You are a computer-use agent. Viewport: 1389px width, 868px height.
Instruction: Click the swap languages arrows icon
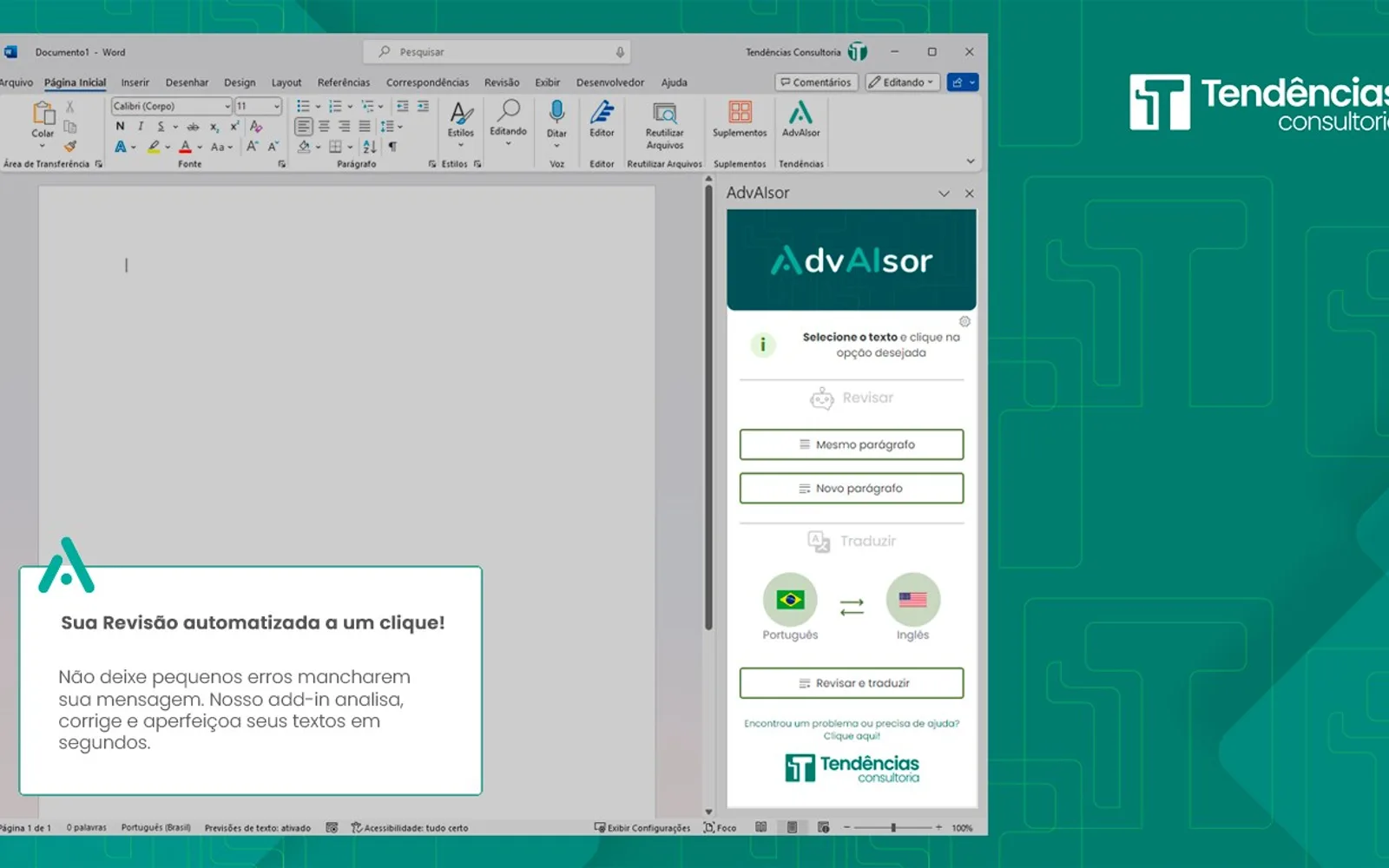click(x=852, y=607)
